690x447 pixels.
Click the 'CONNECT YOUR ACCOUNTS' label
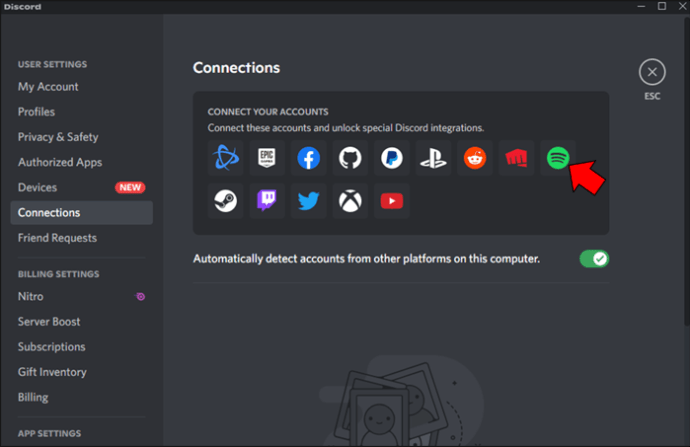click(268, 112)
